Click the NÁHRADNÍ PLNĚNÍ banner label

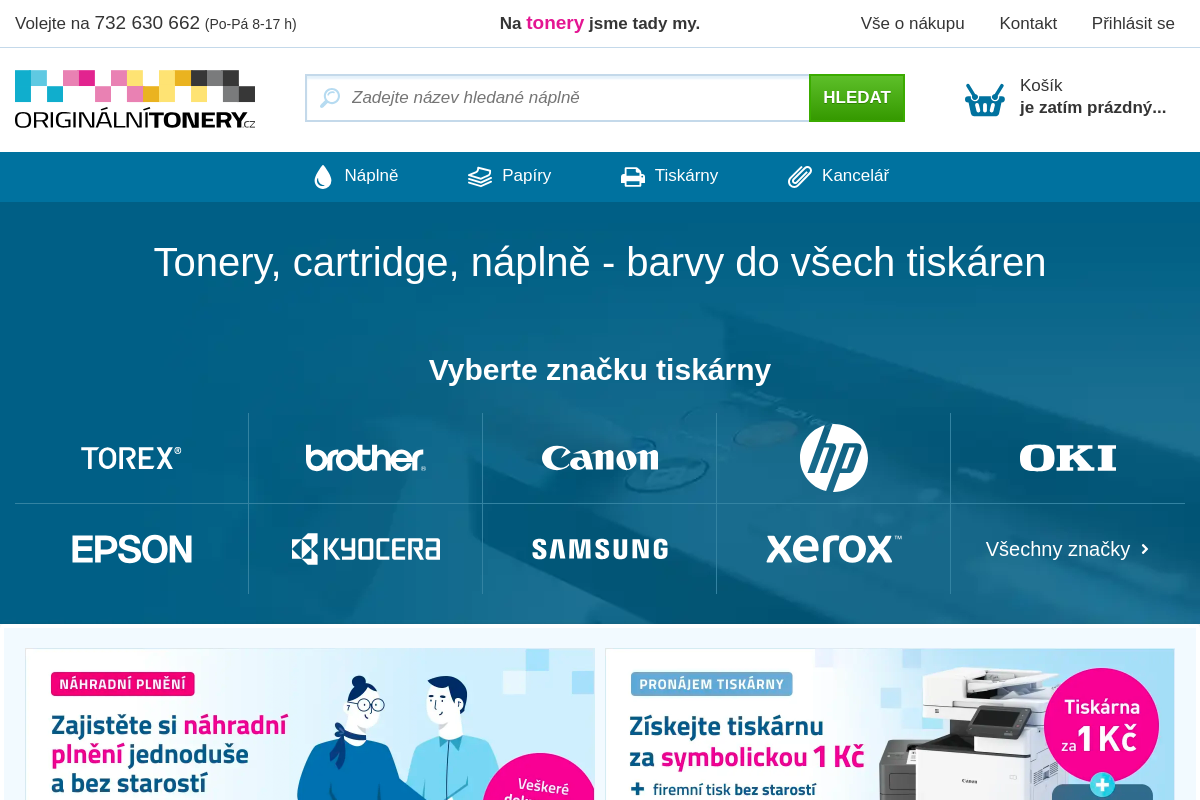[123, 684]
